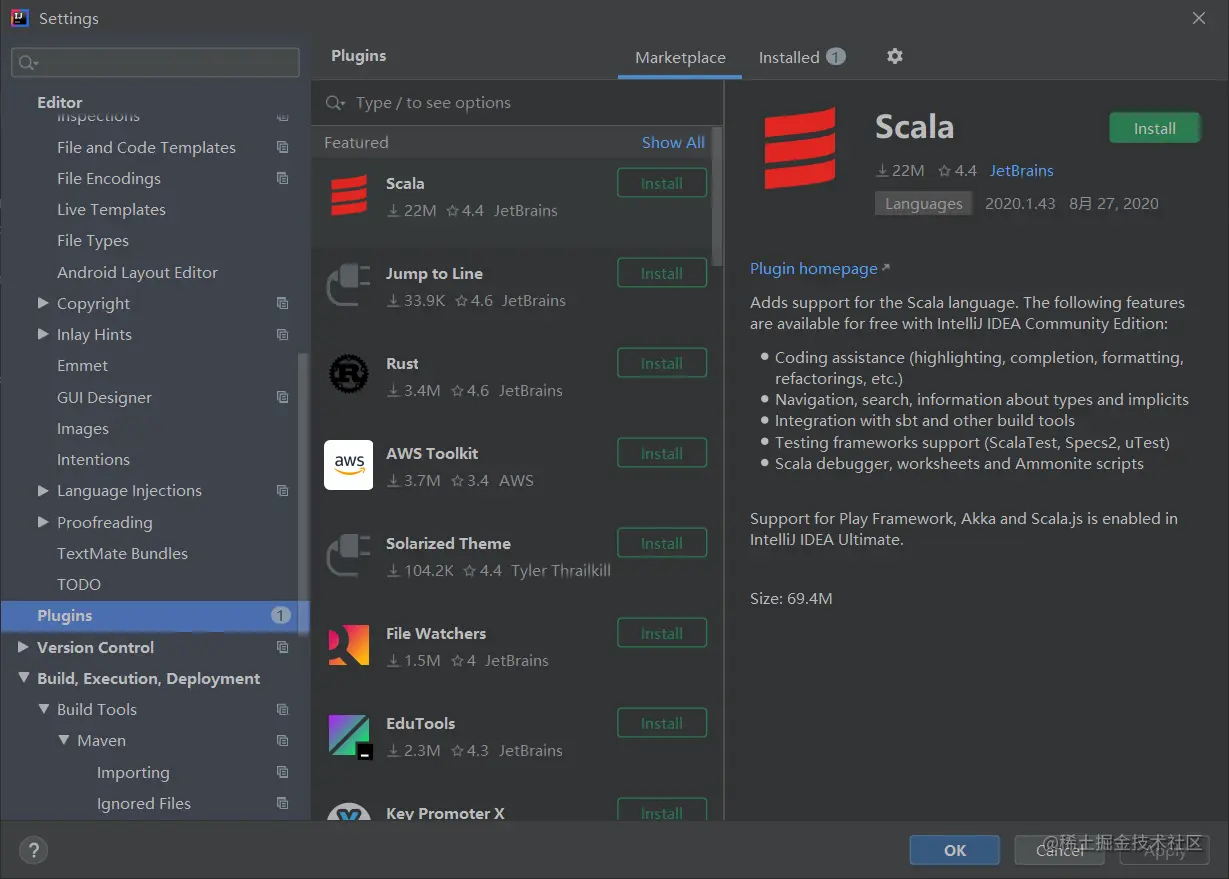The height and width of the screenshot is (879, 1229).
Task: Open the Android Layout Editor settings
Action: [137, 272]
